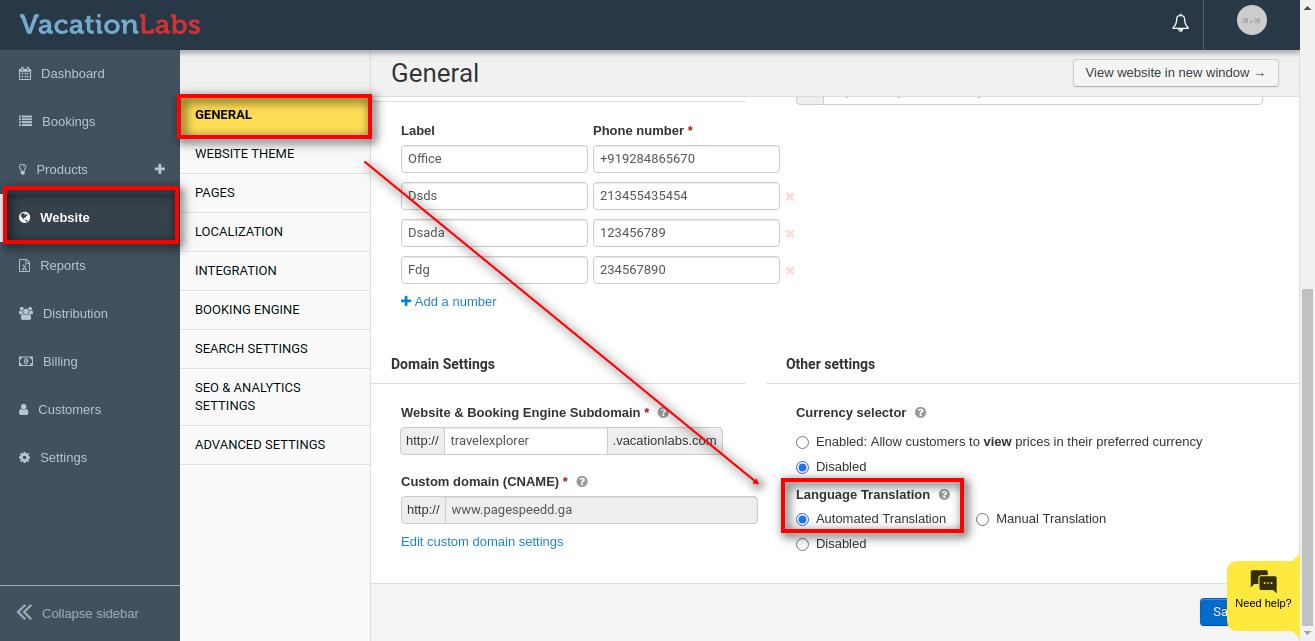
Task: Select the Manual Translation radio button
Action: coord(982,519)
